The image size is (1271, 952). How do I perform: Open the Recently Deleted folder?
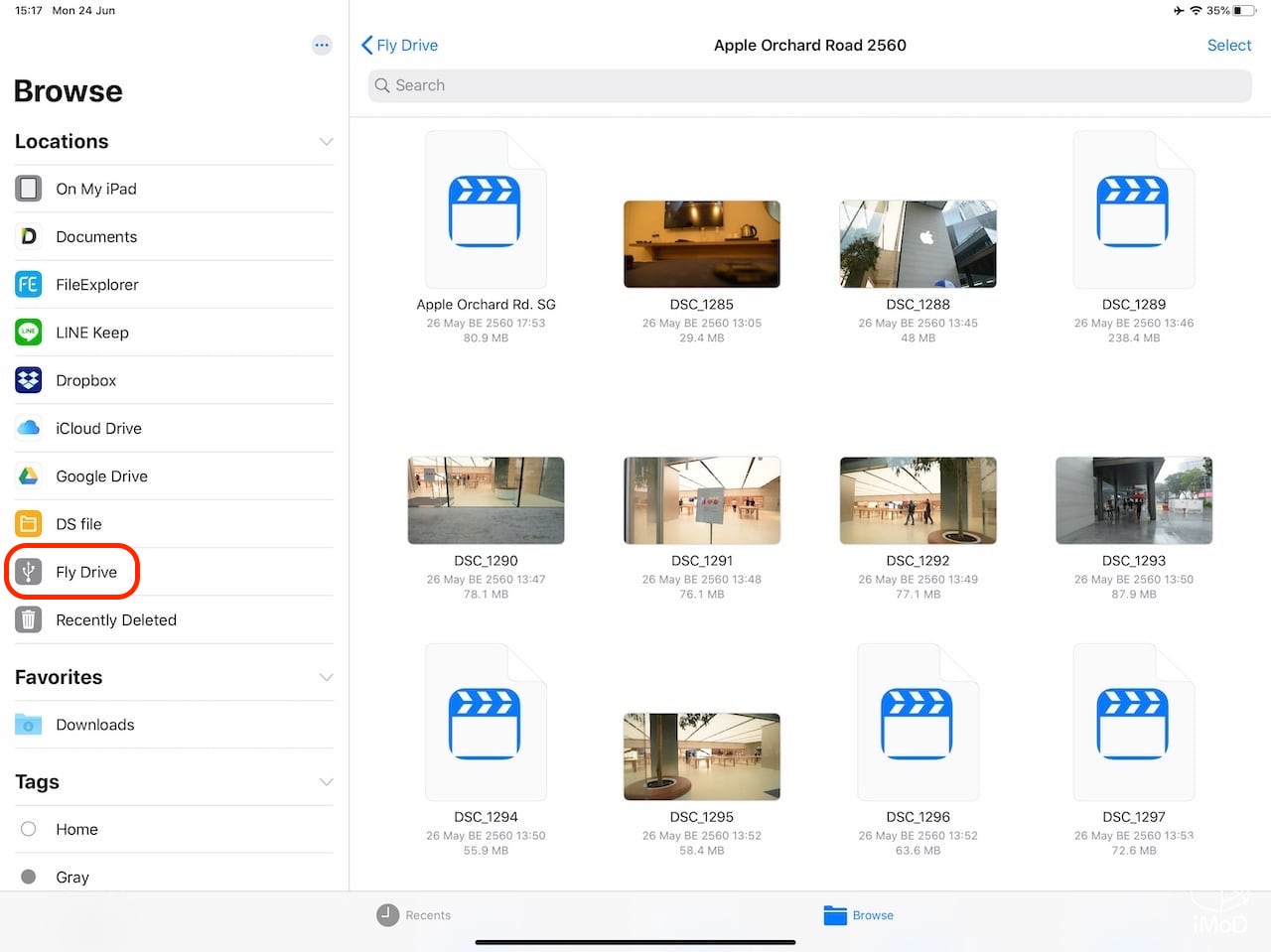click(x=116, y=619)
